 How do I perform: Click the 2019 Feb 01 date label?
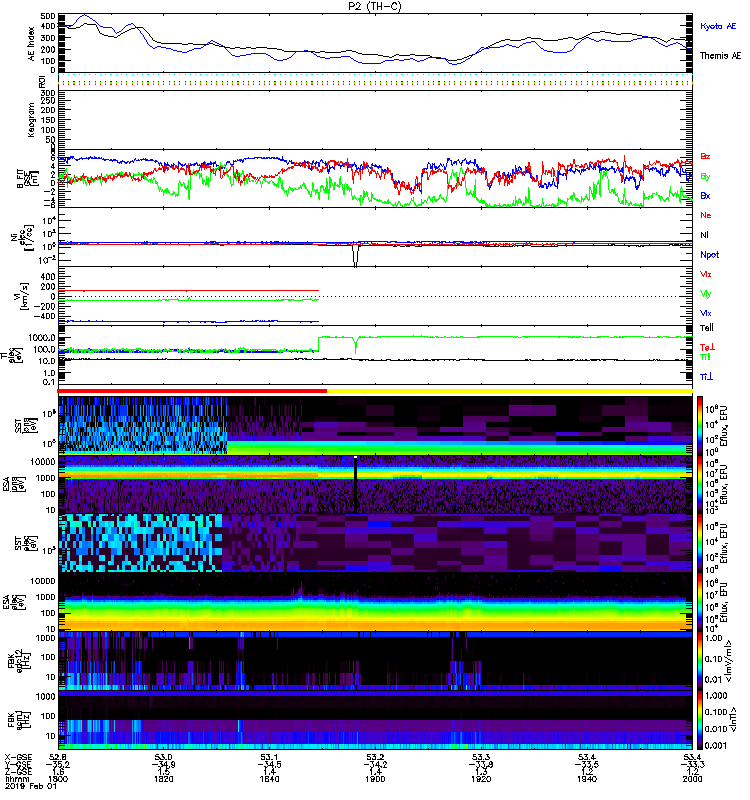click(31, 787)
